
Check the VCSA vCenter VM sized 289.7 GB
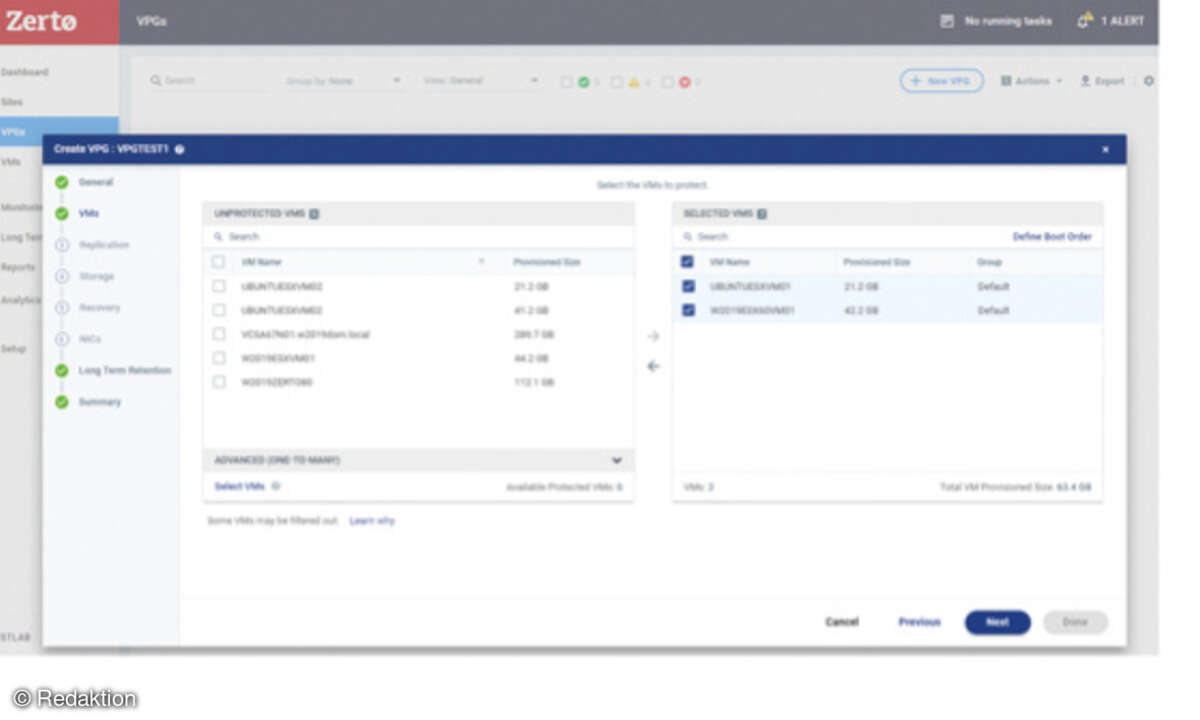(219, 334)
